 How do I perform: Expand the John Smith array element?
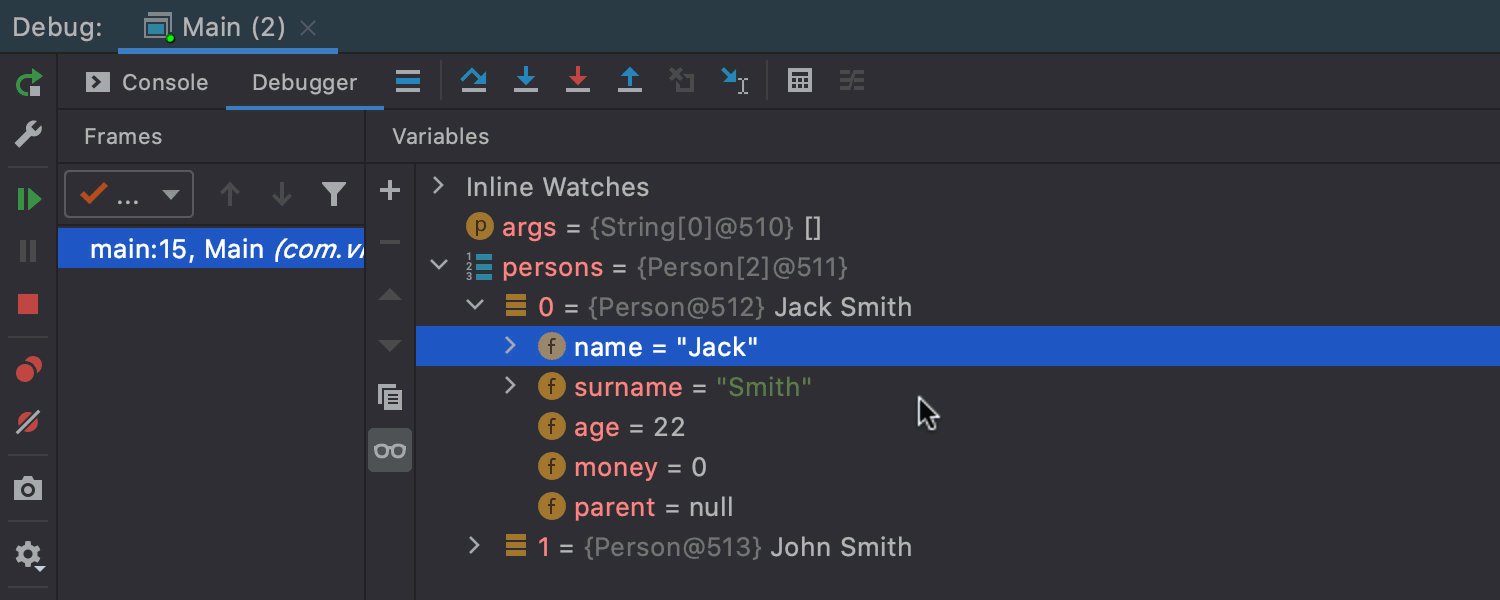pos(475,546)
